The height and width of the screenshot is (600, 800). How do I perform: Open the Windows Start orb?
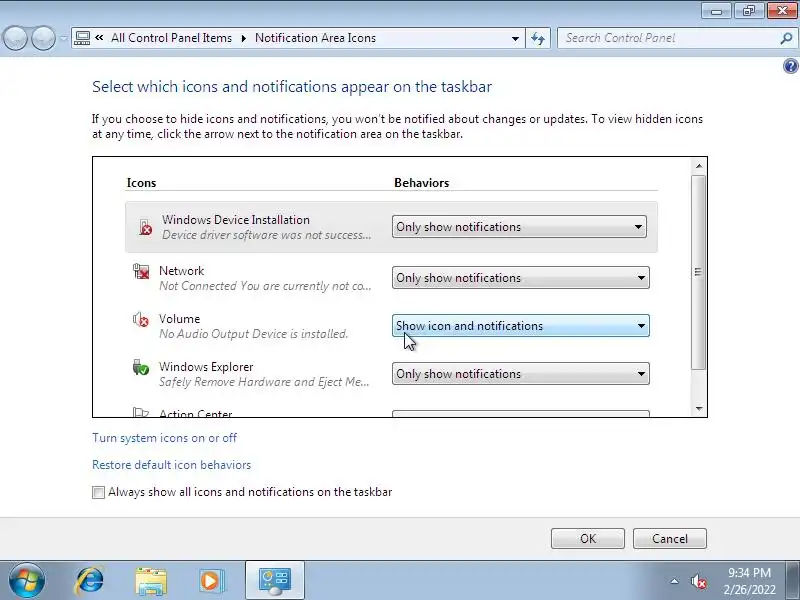click(27, 581)
